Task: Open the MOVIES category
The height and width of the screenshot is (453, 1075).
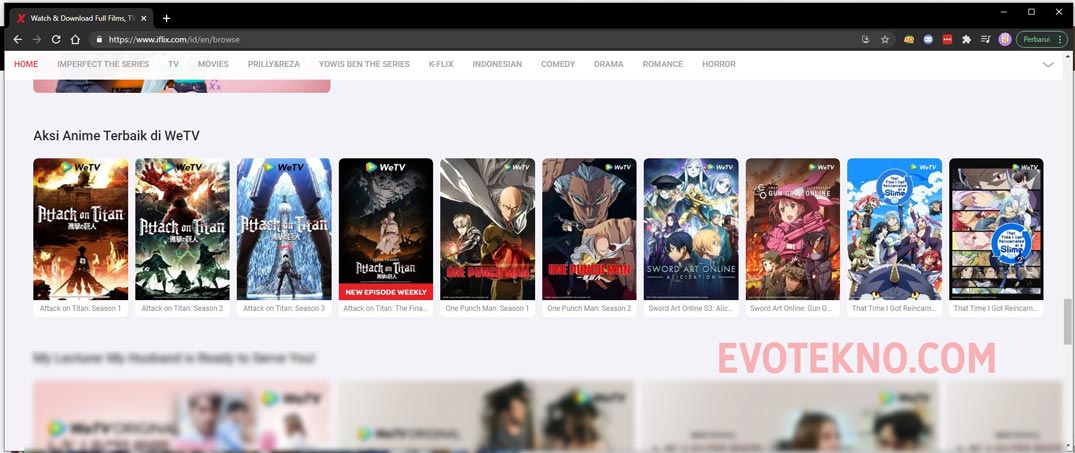Action: [x=213, y=64]
